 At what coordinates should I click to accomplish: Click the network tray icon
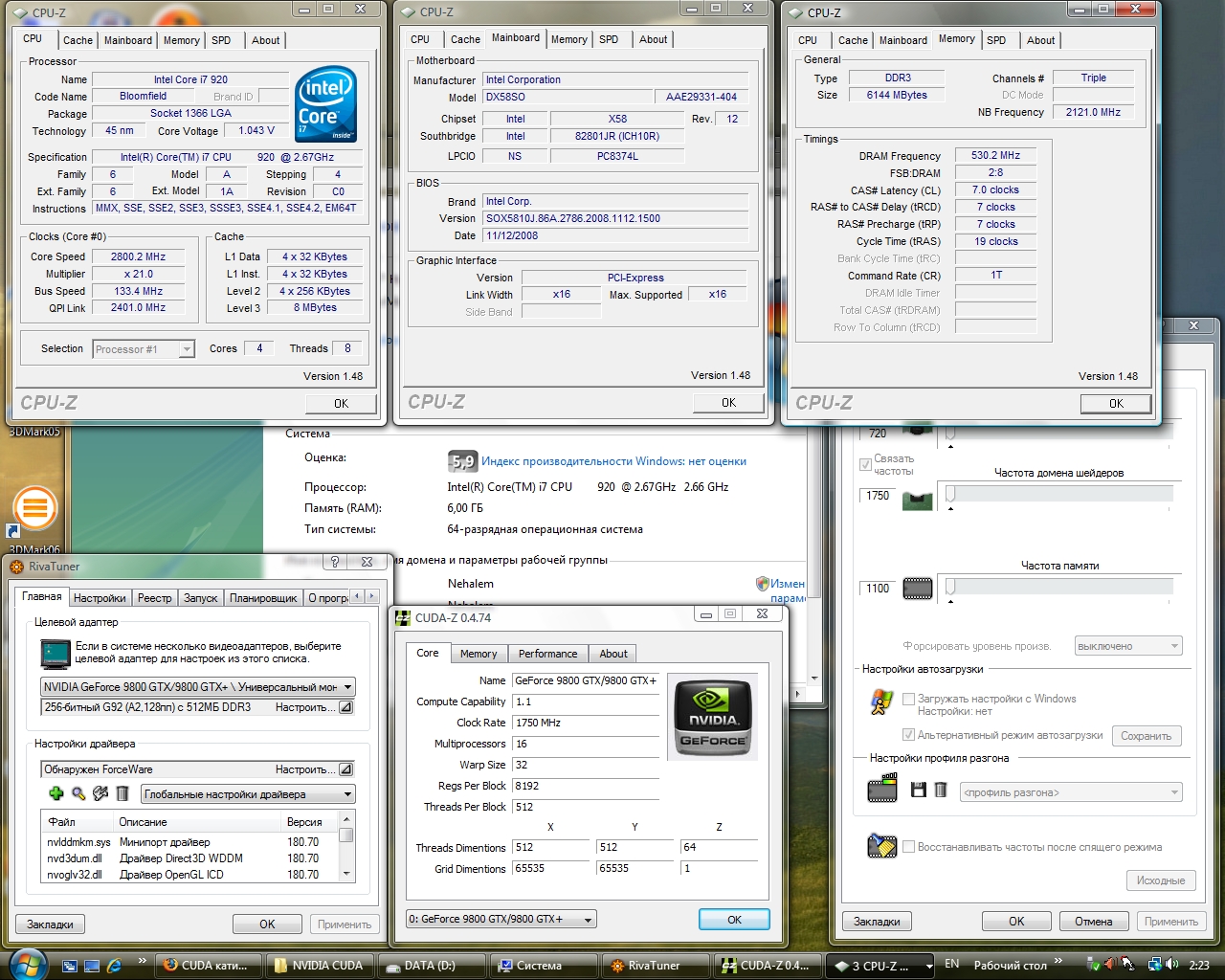tap(1155, 965)
